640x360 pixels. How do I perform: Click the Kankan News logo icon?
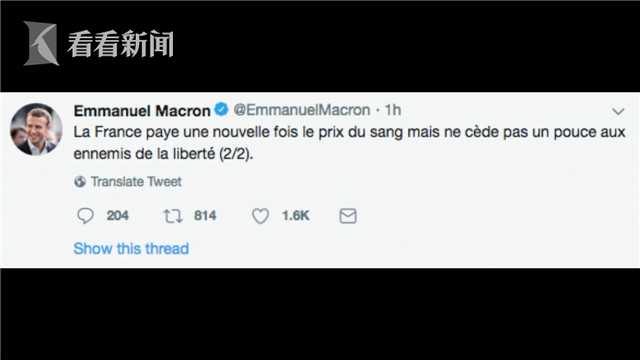click(41, 43)
